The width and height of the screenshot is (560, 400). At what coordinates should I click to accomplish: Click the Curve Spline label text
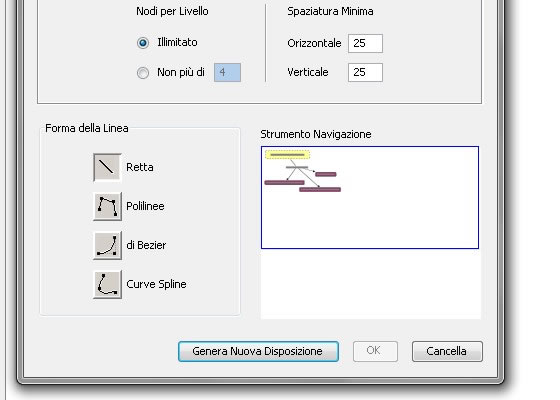pyautogui.click(x=156, y=284)
